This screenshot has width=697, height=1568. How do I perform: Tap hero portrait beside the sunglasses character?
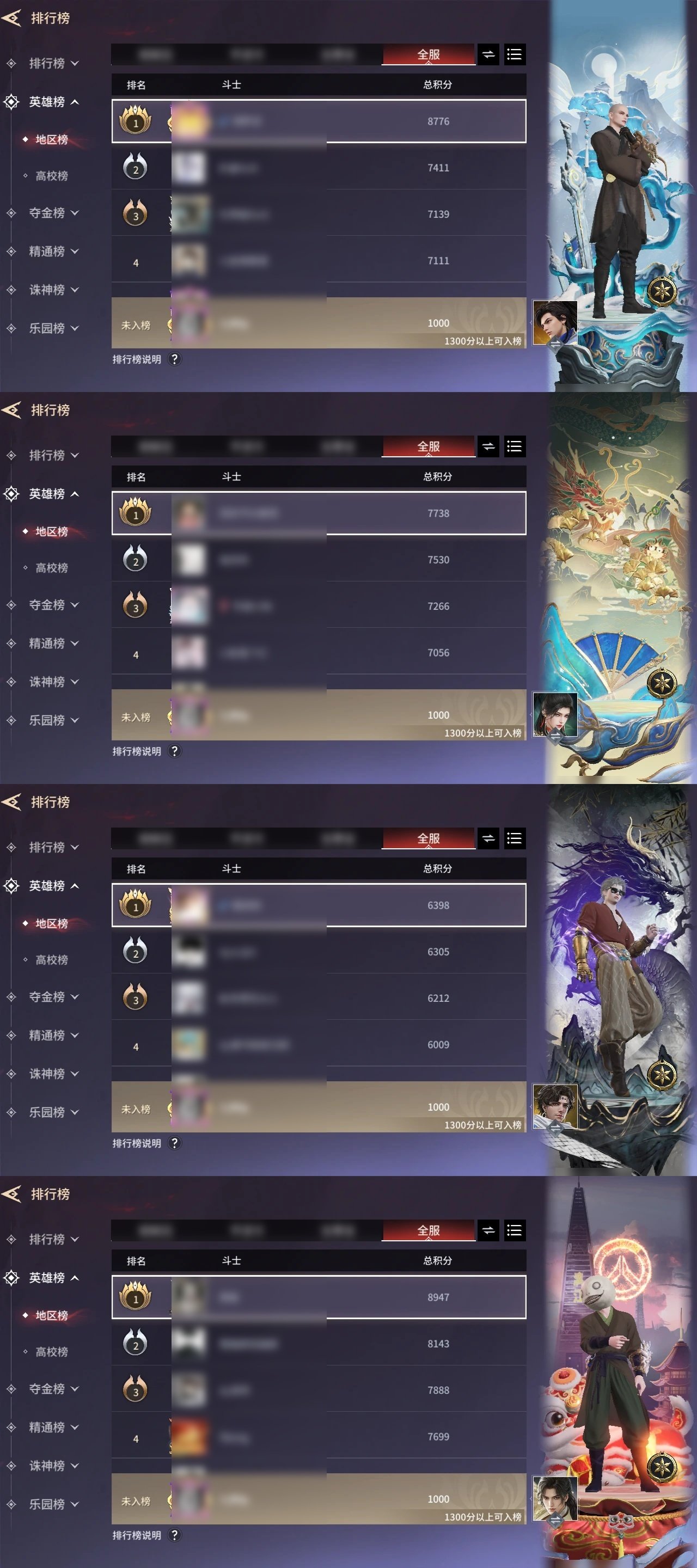(x=555, y=1107)
